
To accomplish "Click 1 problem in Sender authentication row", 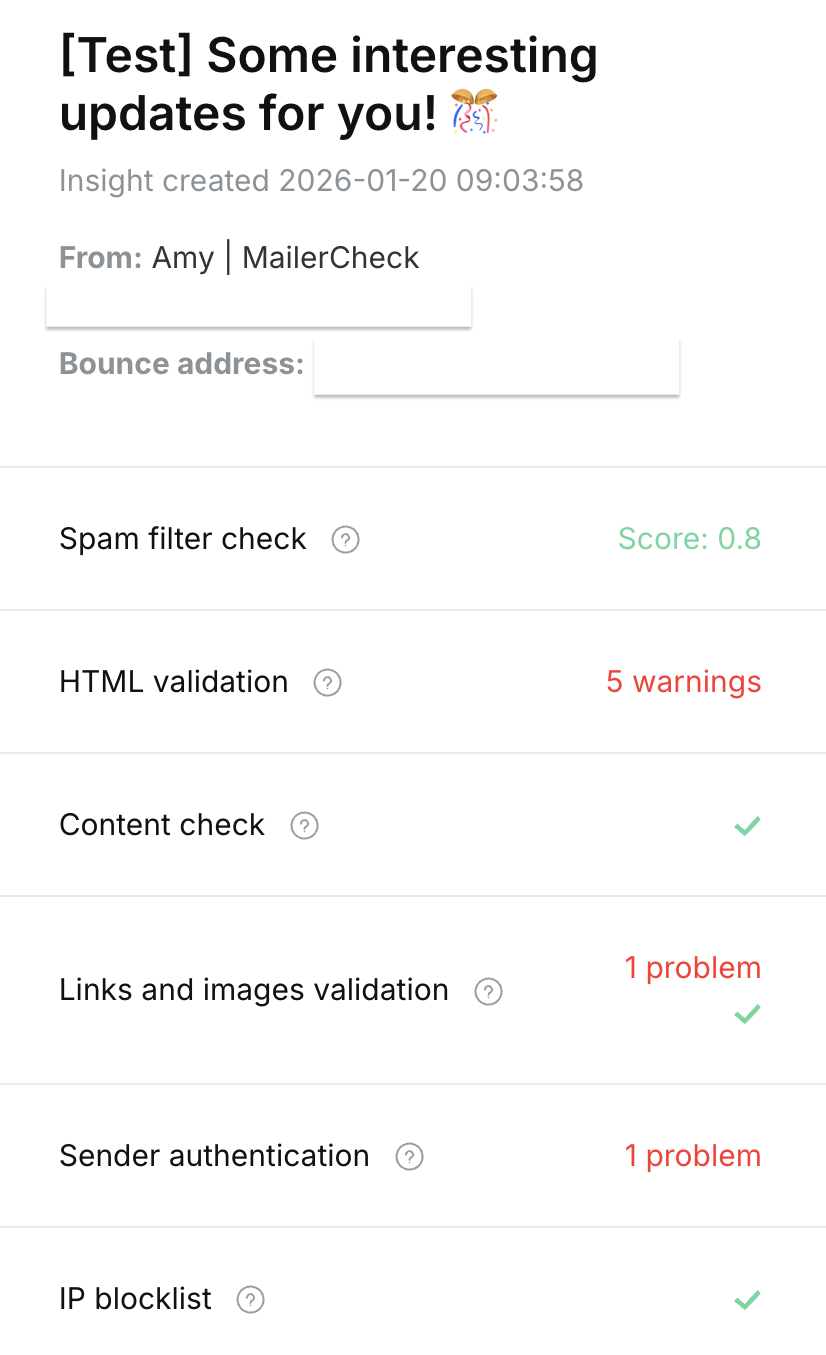I will click(x=692, y=1156).
